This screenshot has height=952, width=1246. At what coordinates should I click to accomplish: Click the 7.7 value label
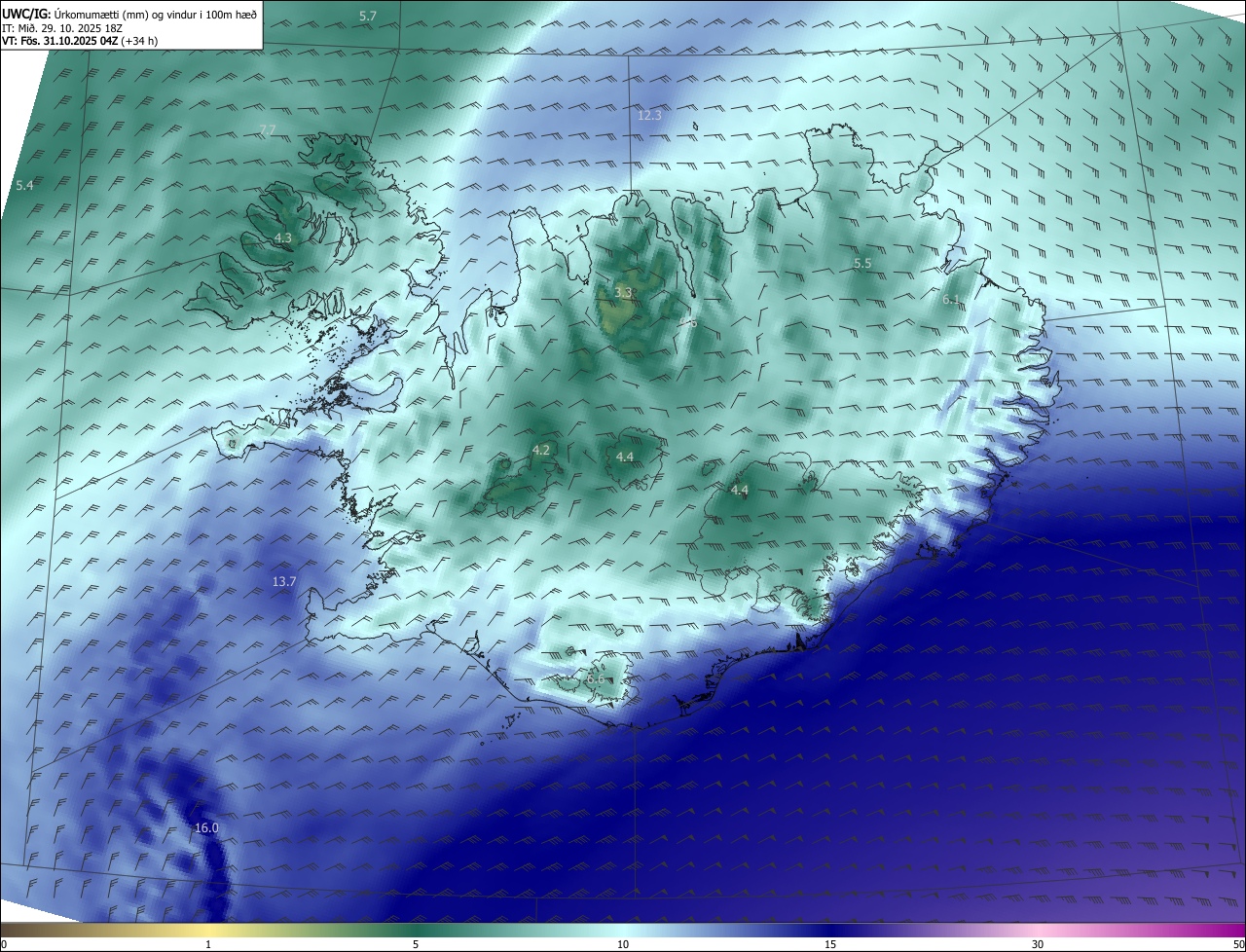[x=268, y=130]
